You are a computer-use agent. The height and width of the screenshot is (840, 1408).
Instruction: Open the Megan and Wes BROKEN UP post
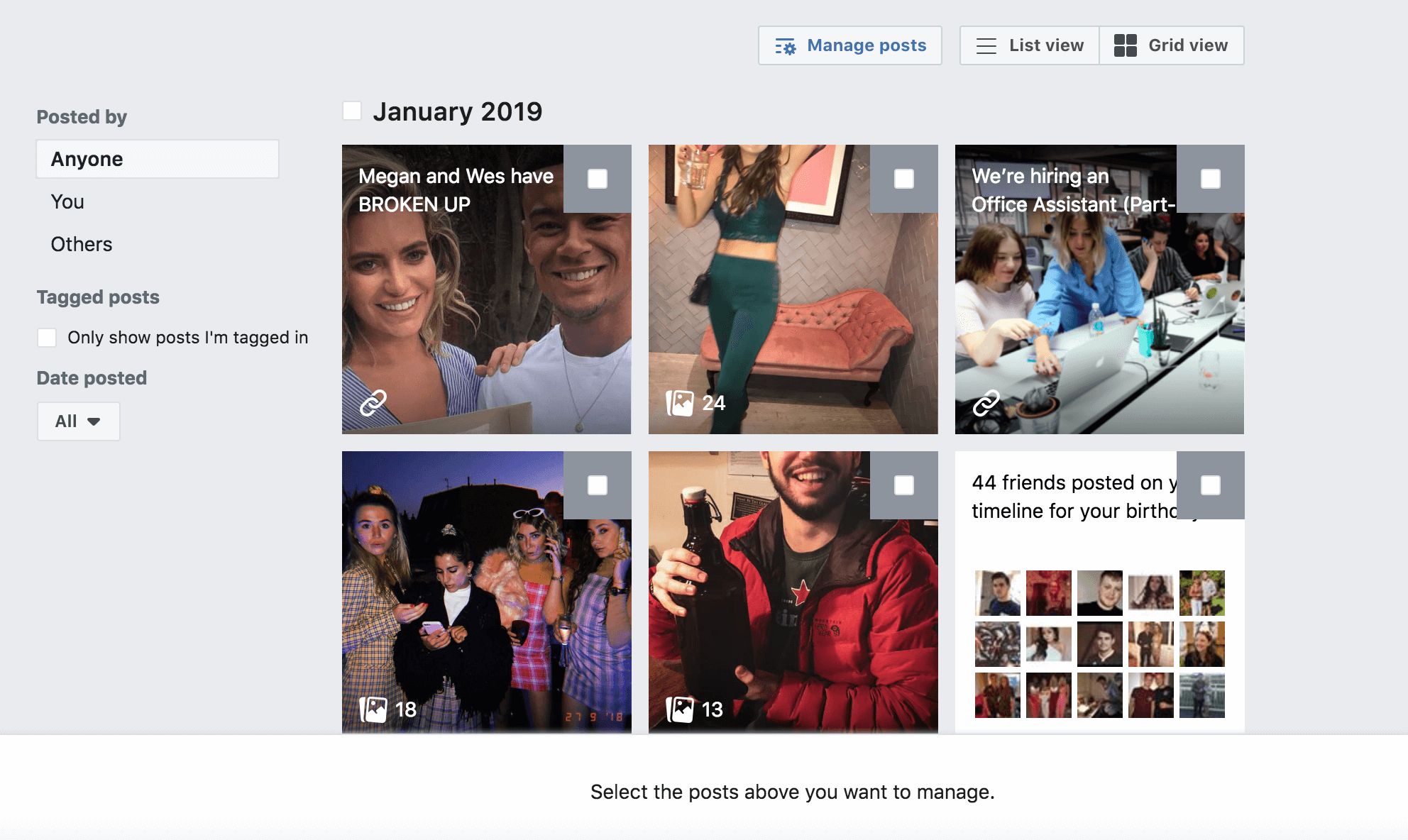coord(486,289)
